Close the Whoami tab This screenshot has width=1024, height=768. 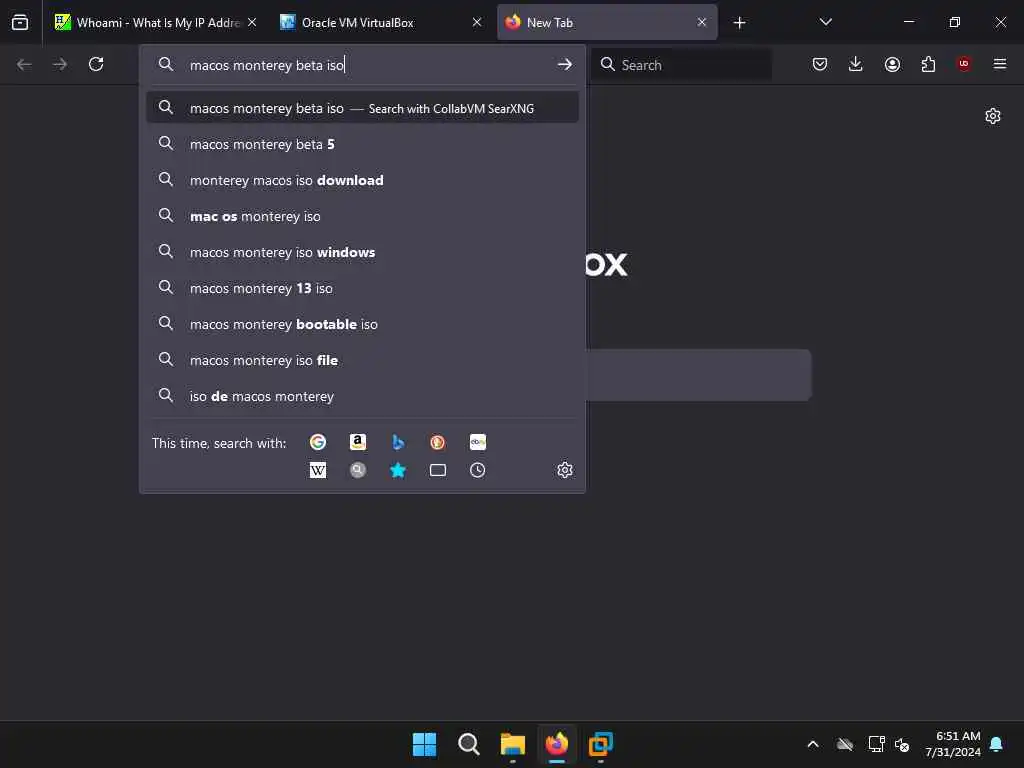click(252, 22)
